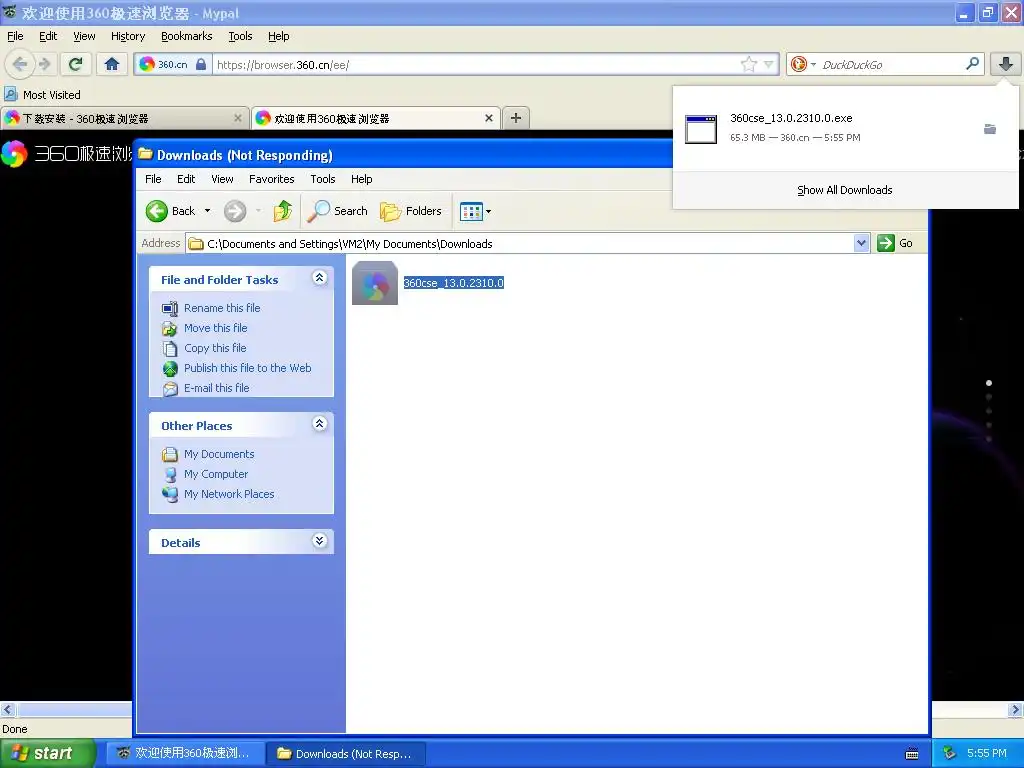Screen dimensions: 1024x768
Task: Open a new browser tab
Action: point(516,118)
